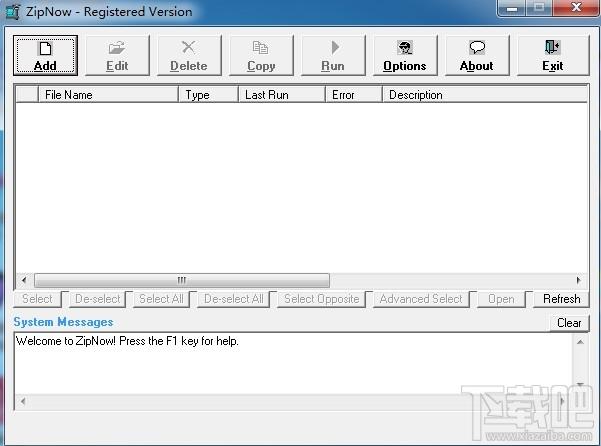Click the blank first column header
Image resolution: width=601 pixels, height=446 pixels.
coord(27,94)
